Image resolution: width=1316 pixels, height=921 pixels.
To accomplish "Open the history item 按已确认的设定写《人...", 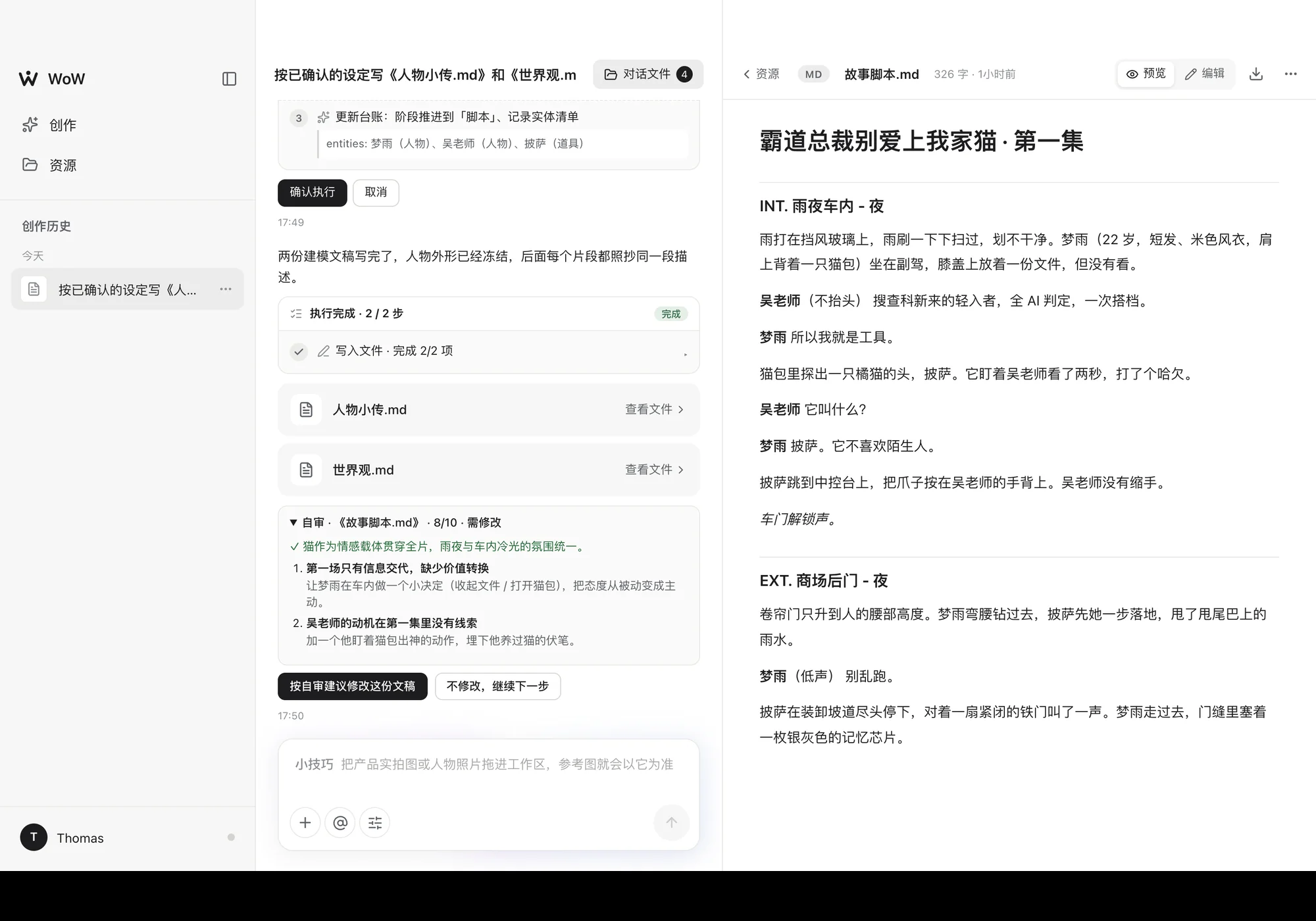I will pyautogui.click(x=127, y=289).
